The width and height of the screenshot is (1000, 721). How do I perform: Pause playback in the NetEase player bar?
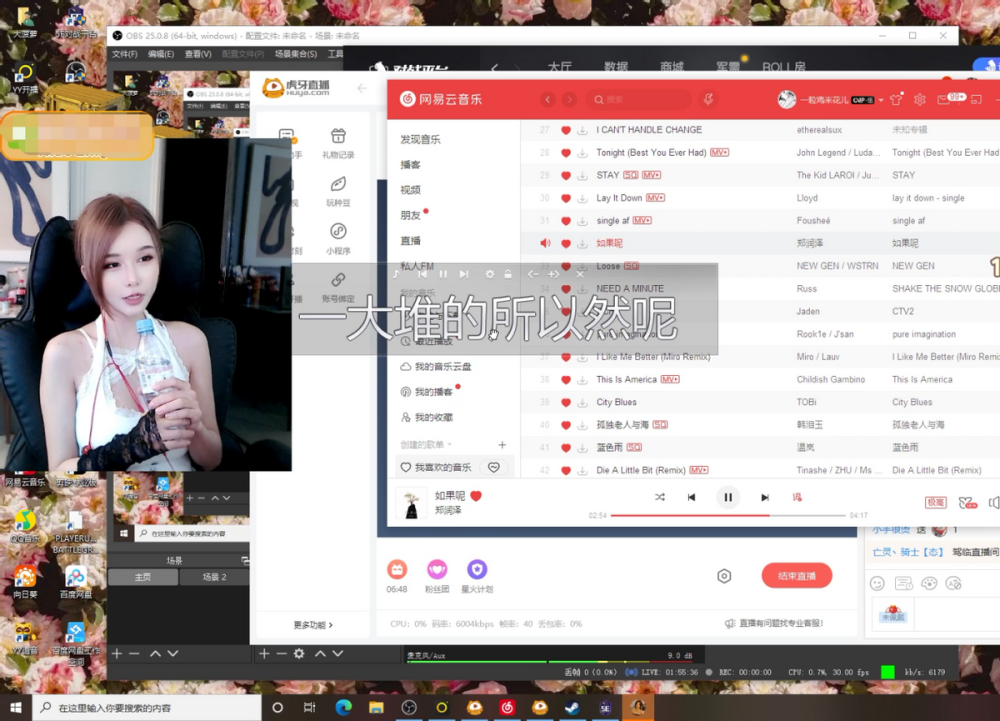pos(728,497)
